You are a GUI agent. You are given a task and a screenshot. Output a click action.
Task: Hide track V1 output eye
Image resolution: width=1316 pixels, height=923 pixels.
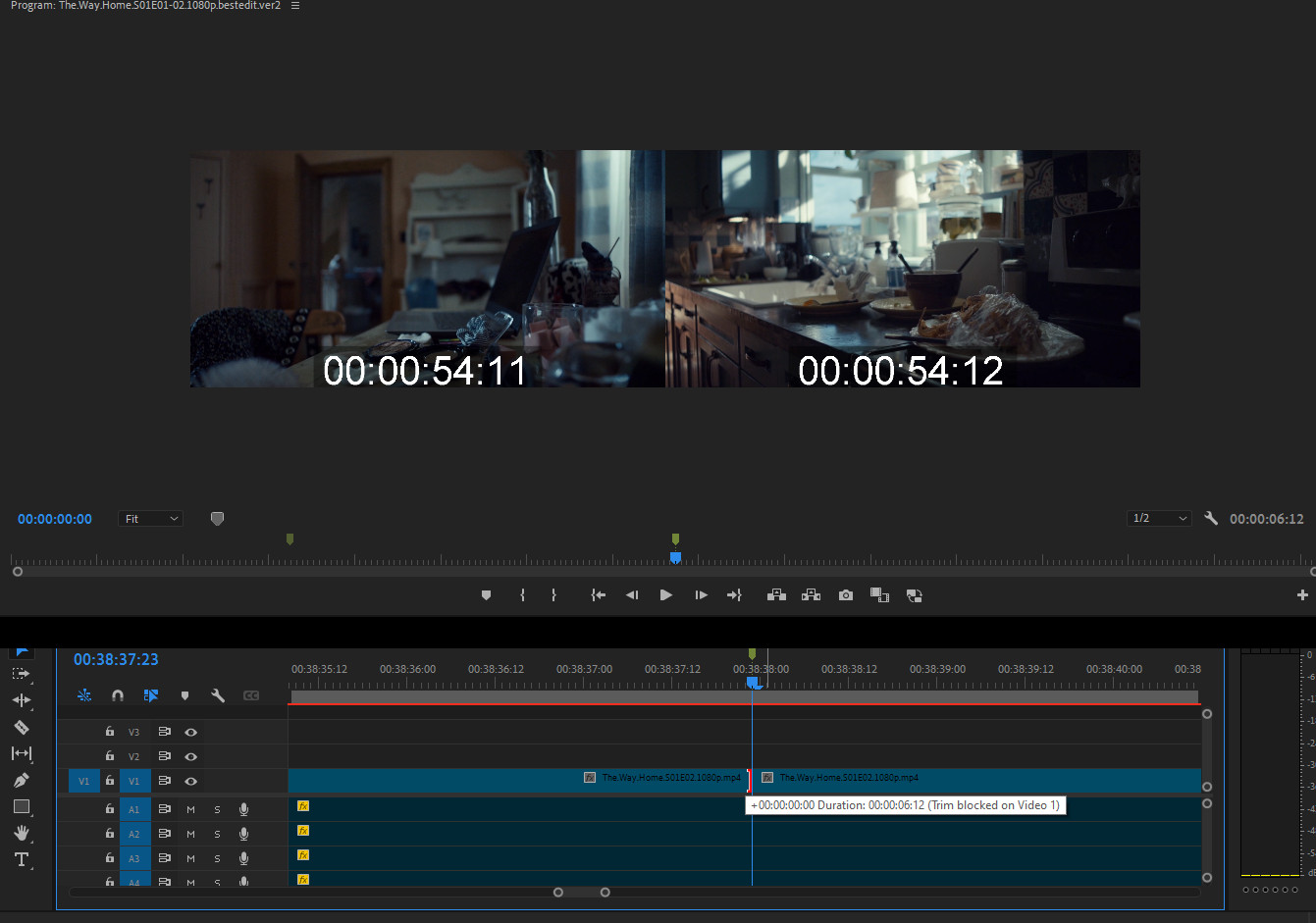[x=190, y=781]
